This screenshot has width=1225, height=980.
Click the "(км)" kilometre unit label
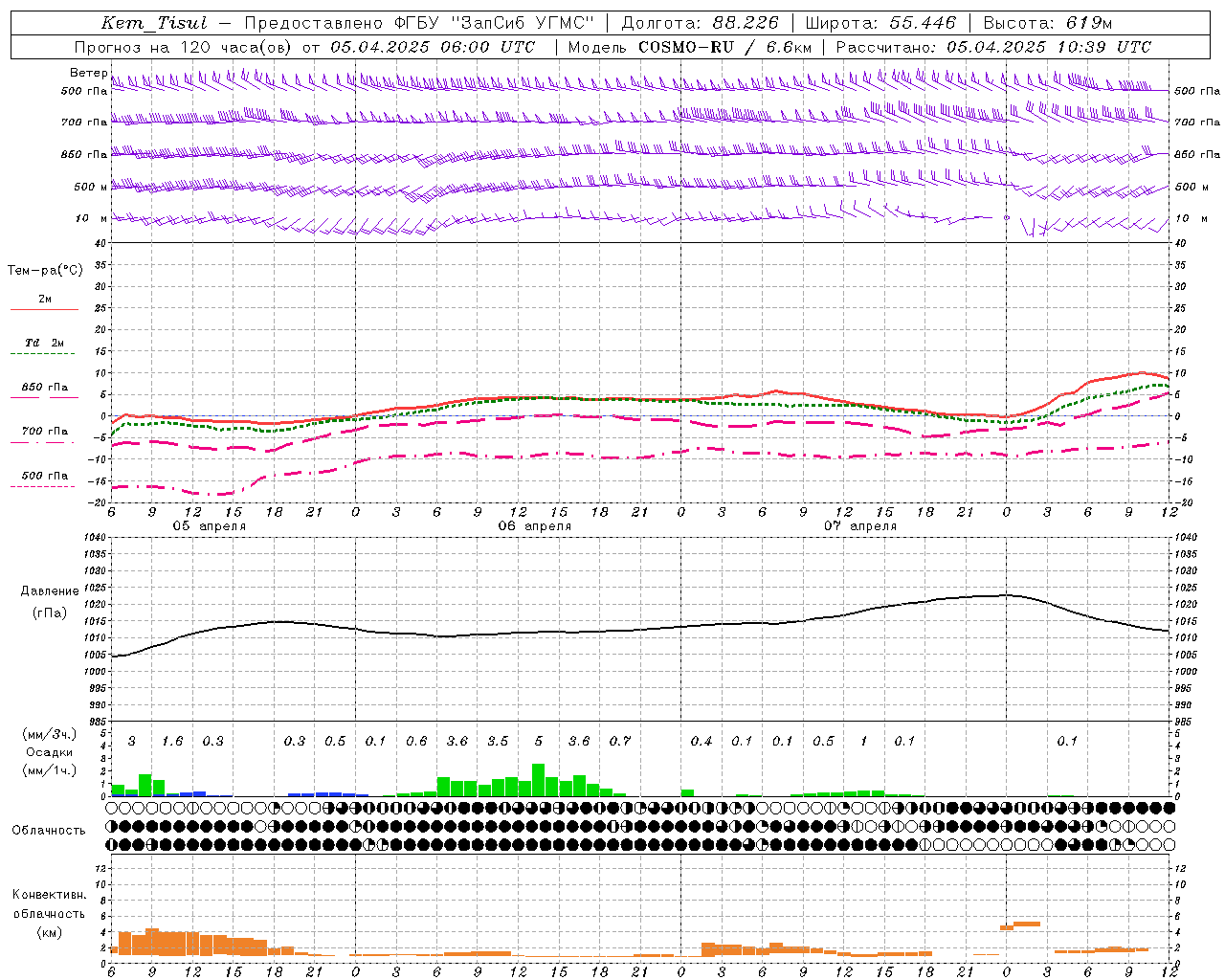point(49,932)
